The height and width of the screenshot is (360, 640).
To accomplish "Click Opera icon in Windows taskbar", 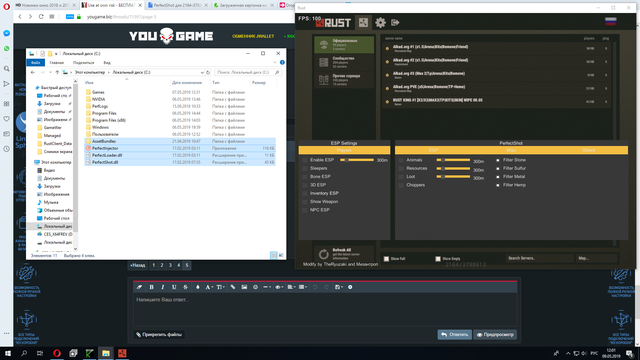I will click(57, 353).
